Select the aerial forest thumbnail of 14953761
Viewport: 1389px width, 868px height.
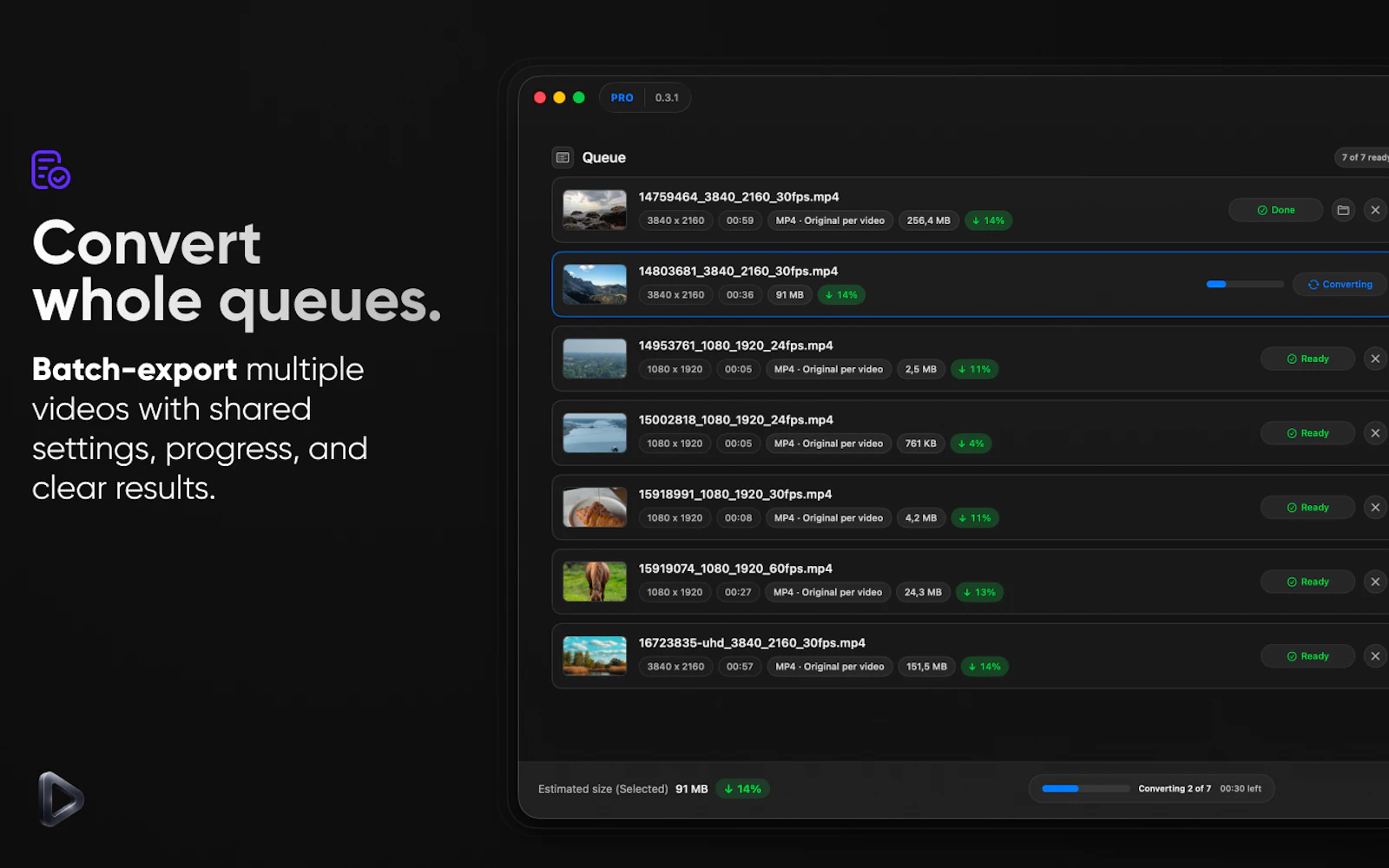595,358
